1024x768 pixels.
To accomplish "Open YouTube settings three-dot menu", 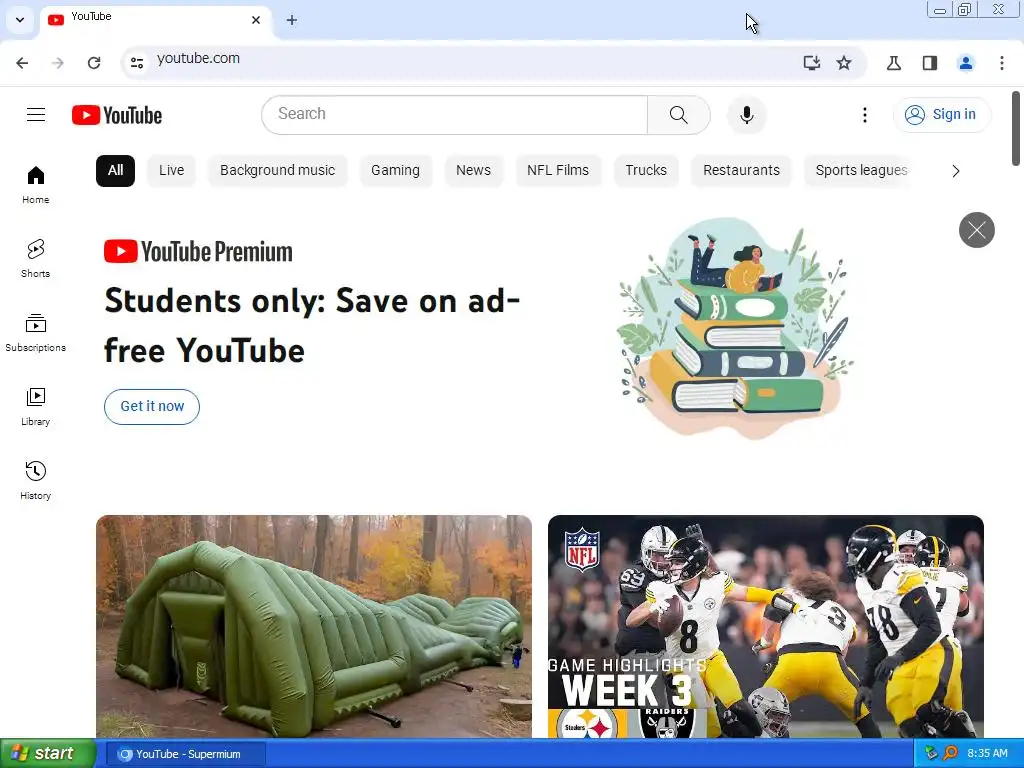I will point(865,115).
